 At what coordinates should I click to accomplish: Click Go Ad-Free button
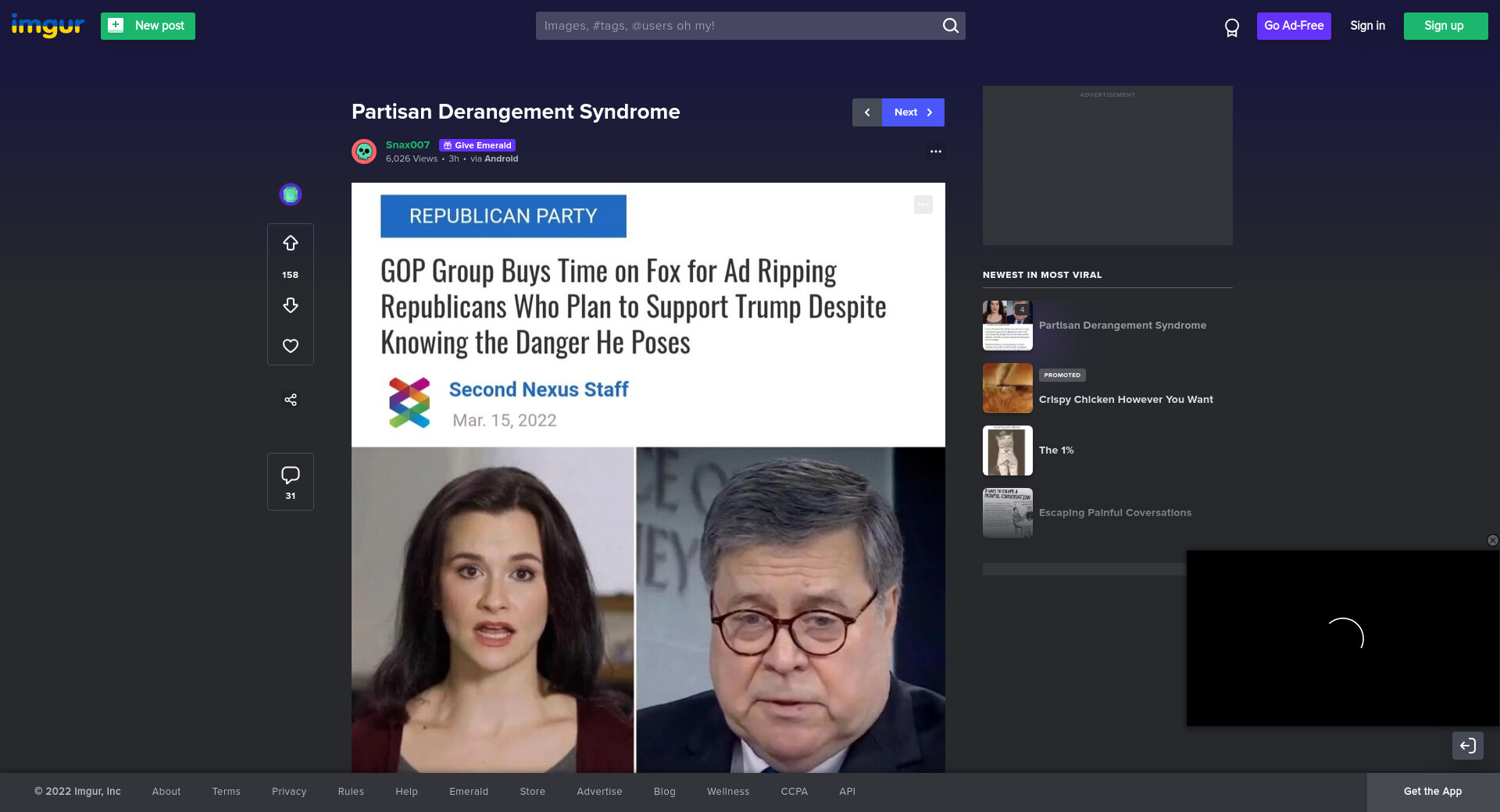coord(1293,26)
